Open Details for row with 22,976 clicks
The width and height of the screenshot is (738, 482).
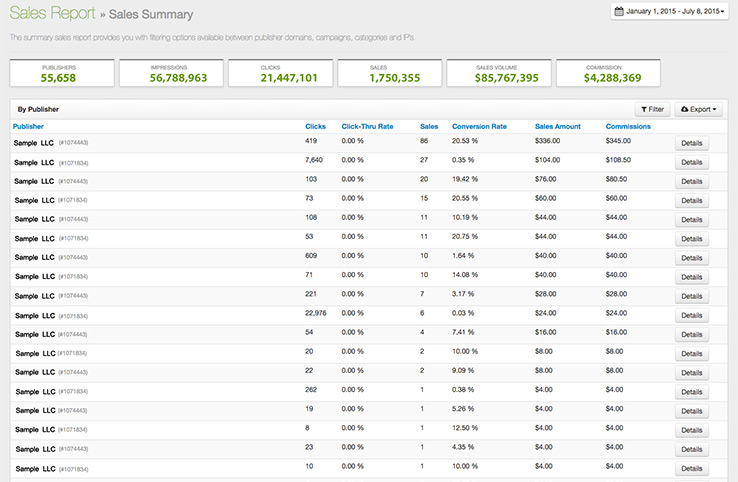pyautogui.click(x=692, y=315)
